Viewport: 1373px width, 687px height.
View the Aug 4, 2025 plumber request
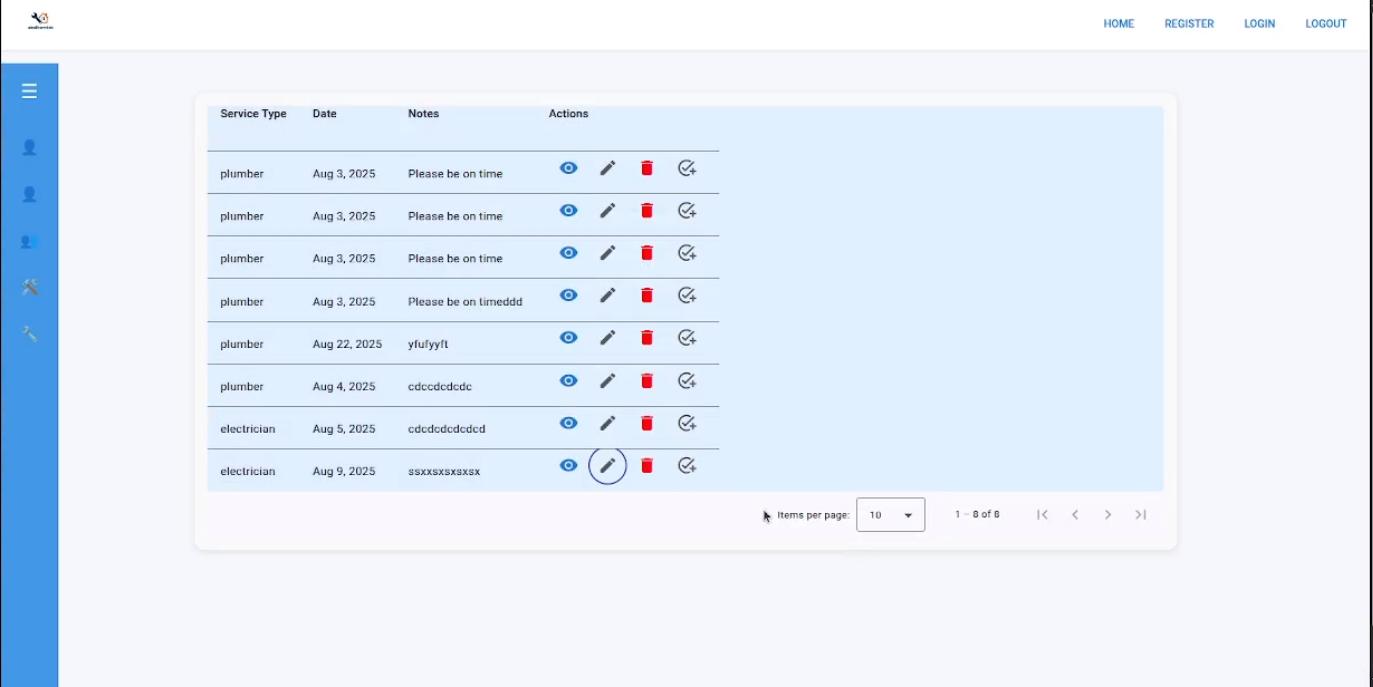click(568, 380)
